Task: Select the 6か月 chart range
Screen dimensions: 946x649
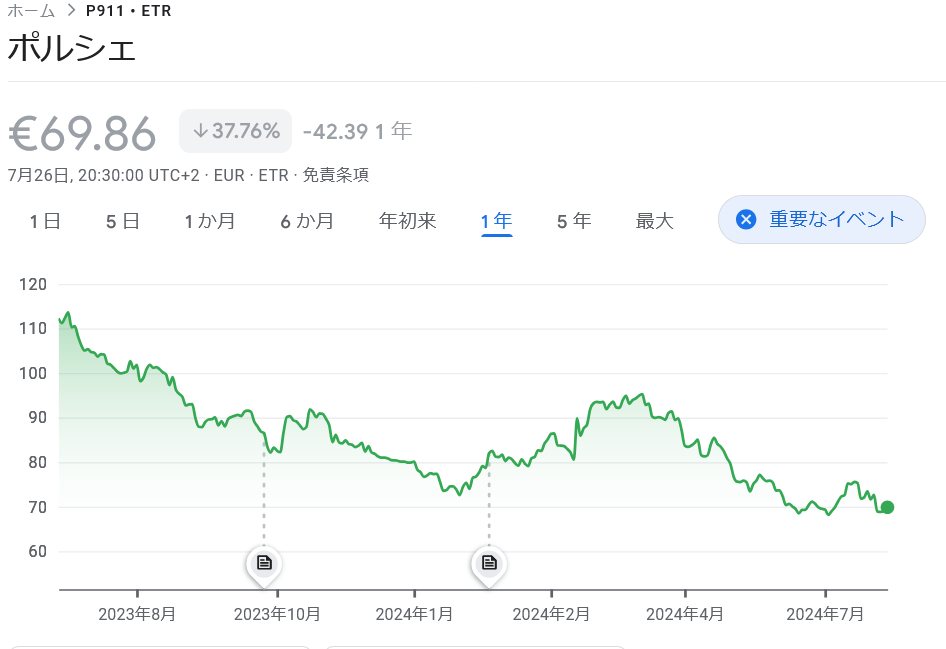Action: pos(307,221)
